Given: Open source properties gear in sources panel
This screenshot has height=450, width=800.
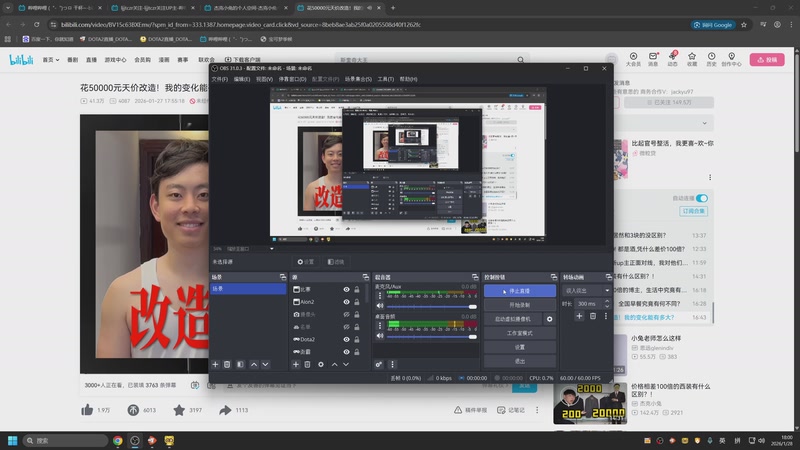Looking at the screenshot, I should point(321,364).
